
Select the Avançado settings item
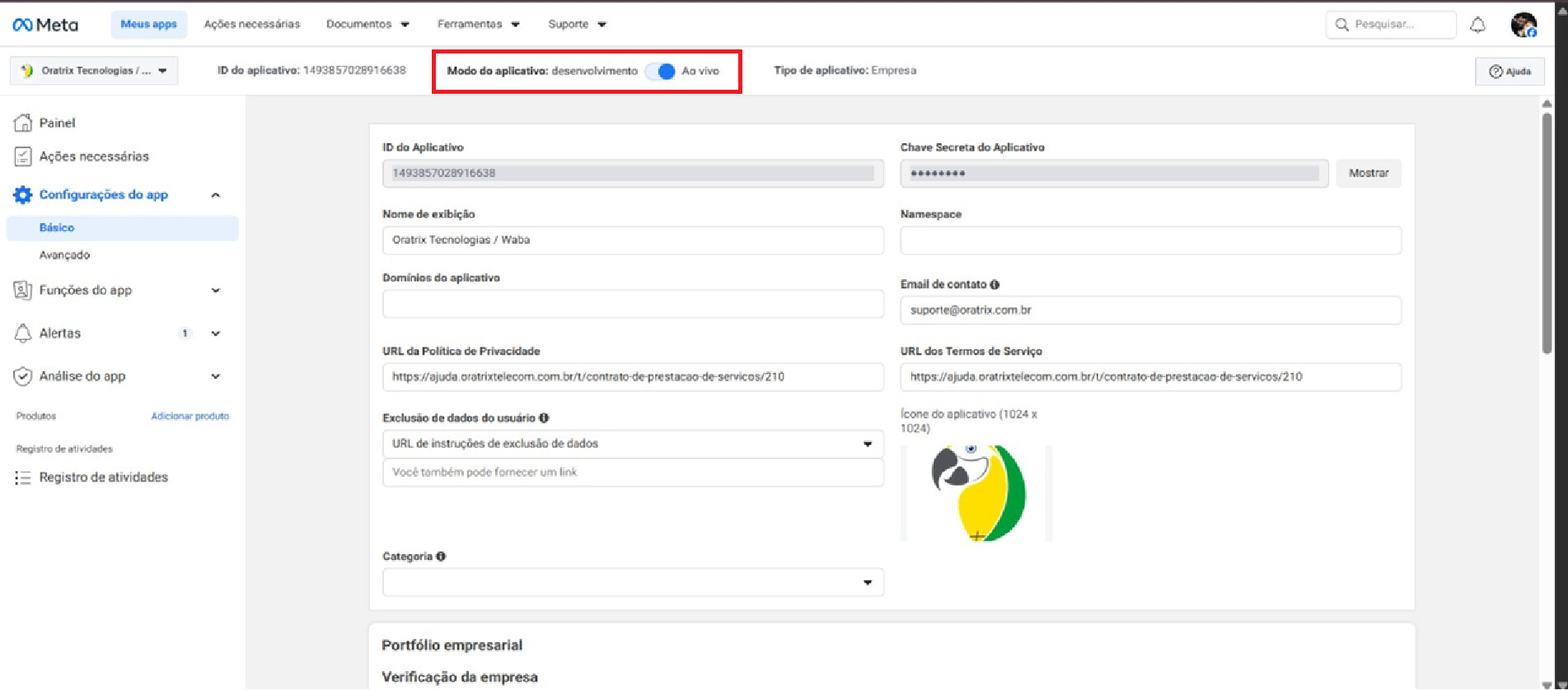click(64, 255)
